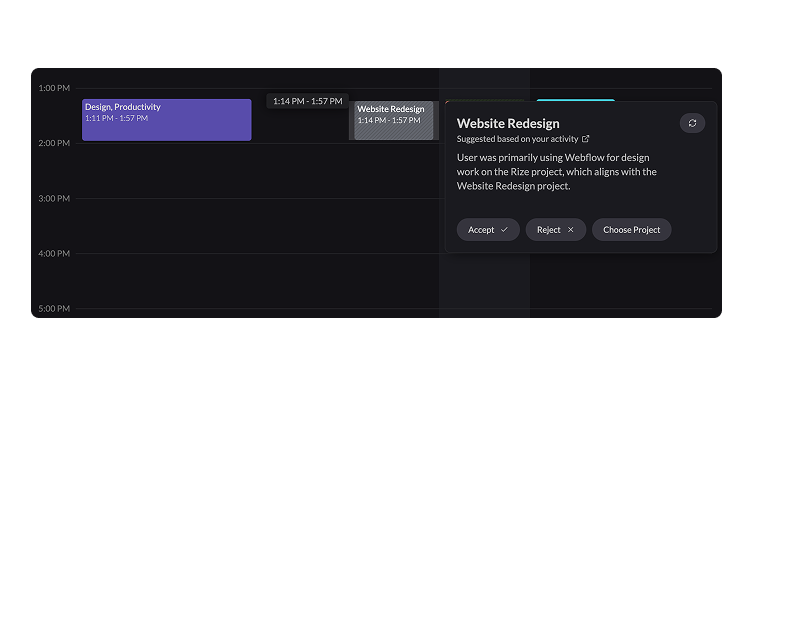Click the checkmark icon on Accept
This screenshot has width=788, height=636.
tap(504, 230)
